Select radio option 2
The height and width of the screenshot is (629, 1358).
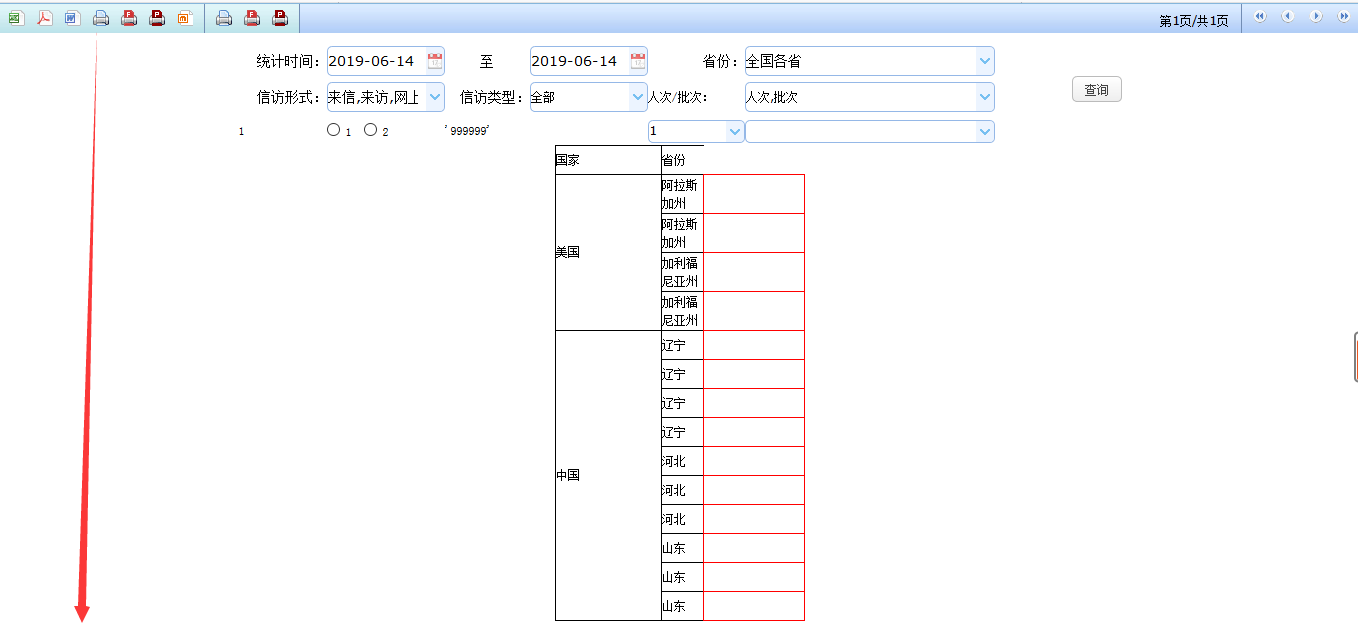(x=371, y=129)
